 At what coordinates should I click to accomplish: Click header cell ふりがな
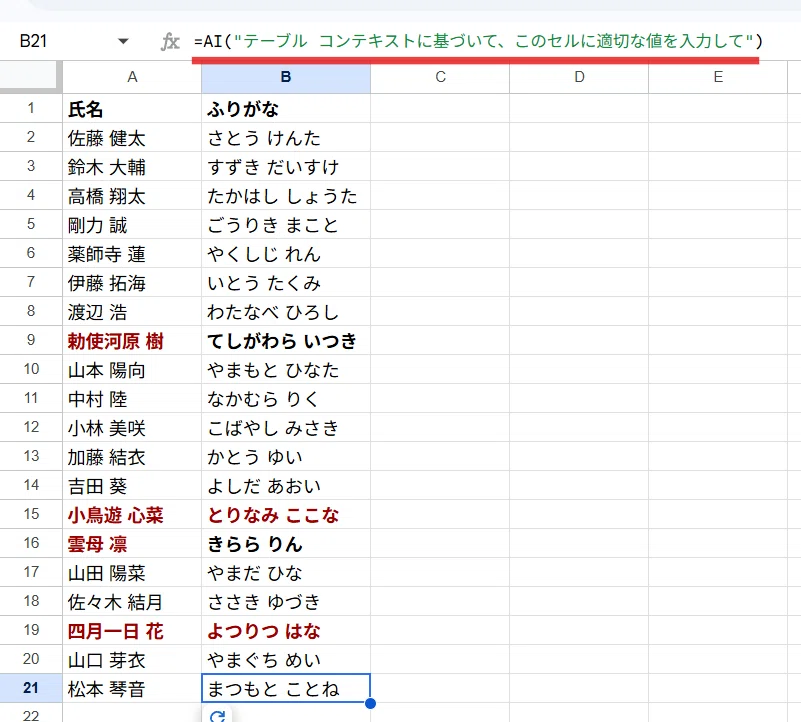[x=286, y=108]
